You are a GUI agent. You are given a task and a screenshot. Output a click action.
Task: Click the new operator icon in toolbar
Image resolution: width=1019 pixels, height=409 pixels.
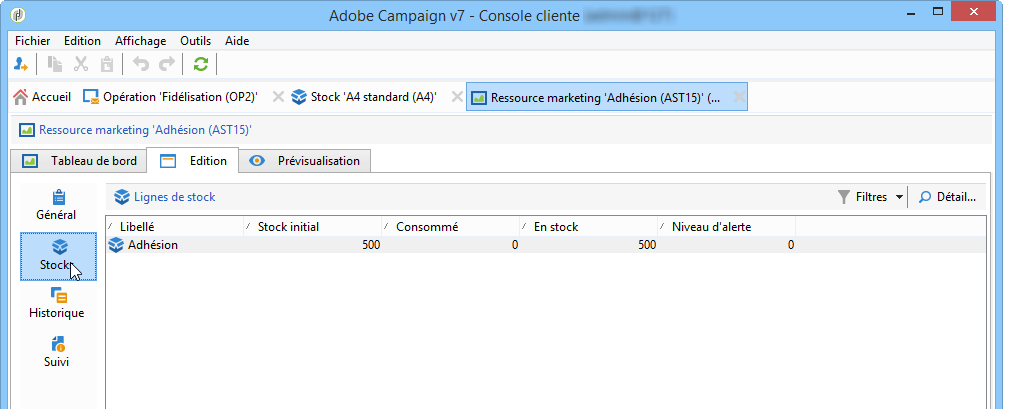tap(21, 64)
